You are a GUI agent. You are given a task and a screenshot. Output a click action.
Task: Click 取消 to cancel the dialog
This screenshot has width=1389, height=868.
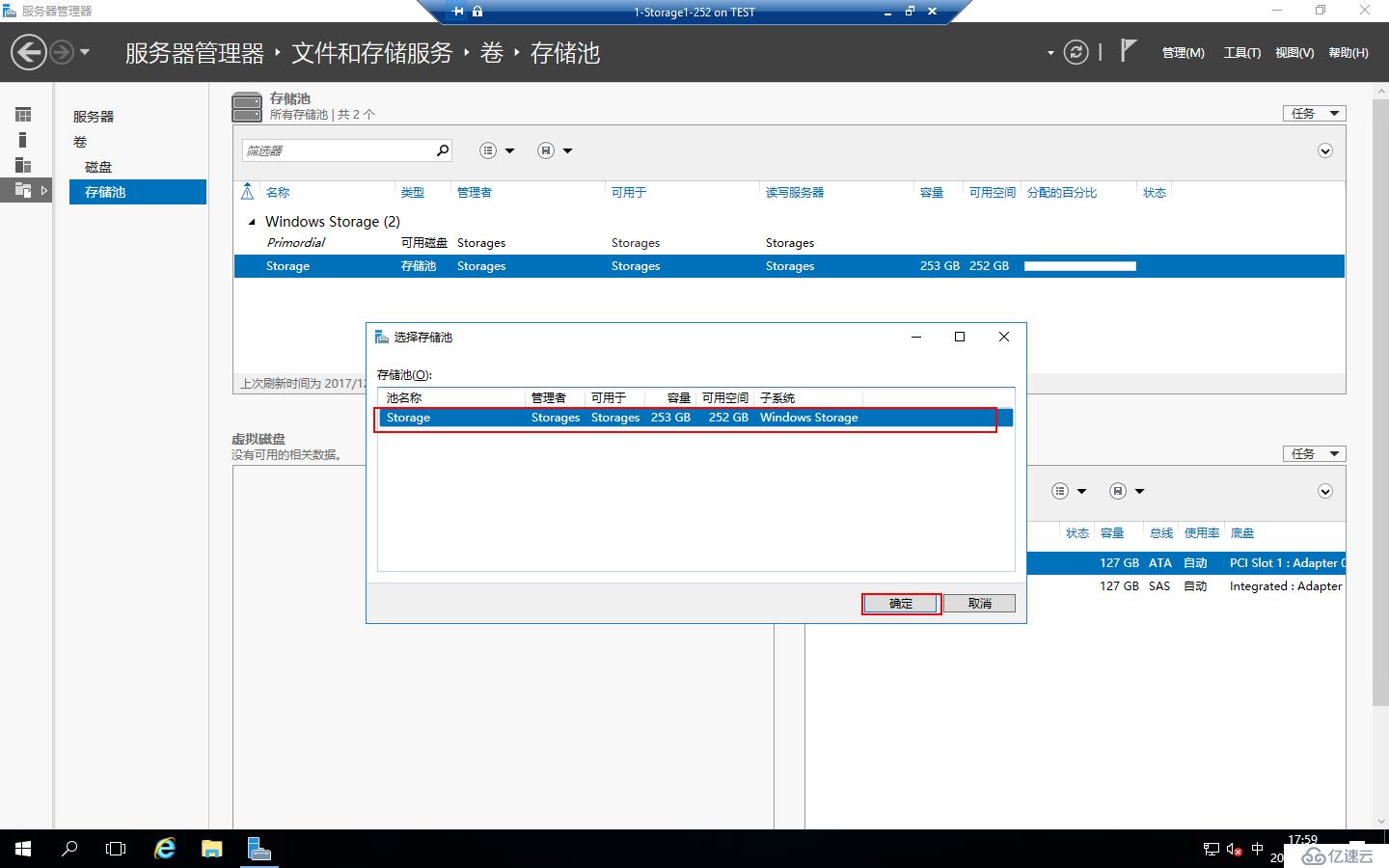[x=979, y=604]
